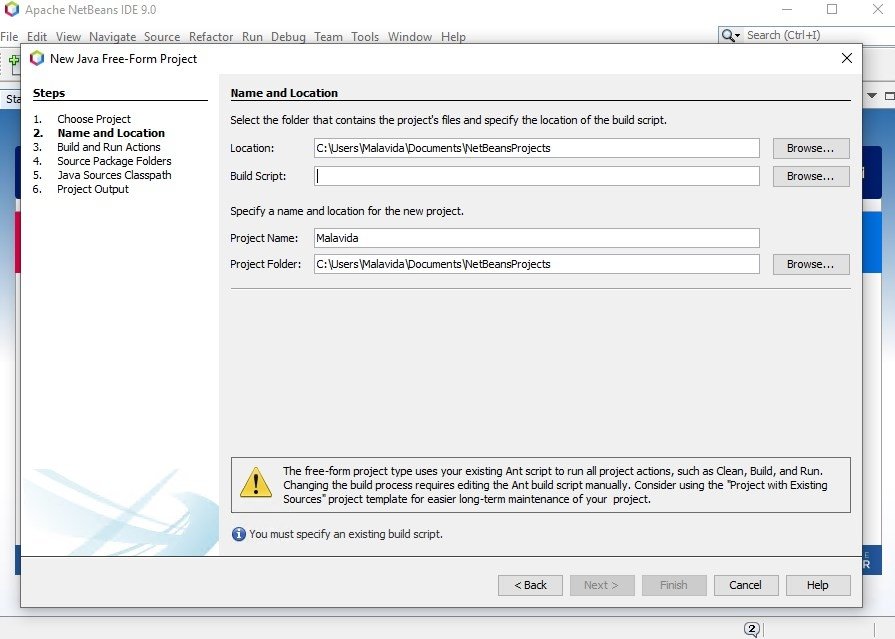895x639 pixels.
Task: Click the Apache NetBeans logo in the title bar
Action: (12, 9)
